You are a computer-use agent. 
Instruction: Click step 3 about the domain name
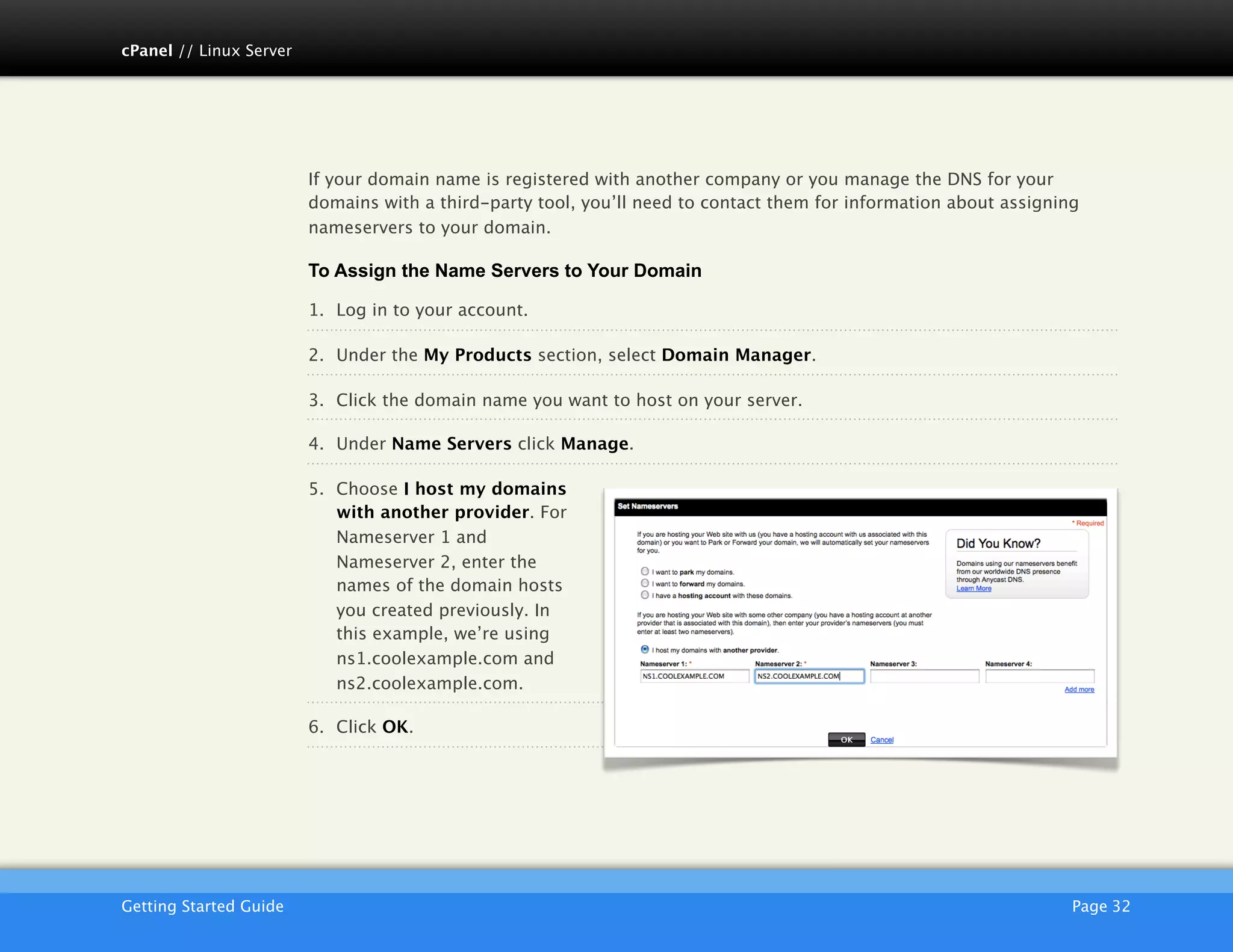click(x=569, y=400)
